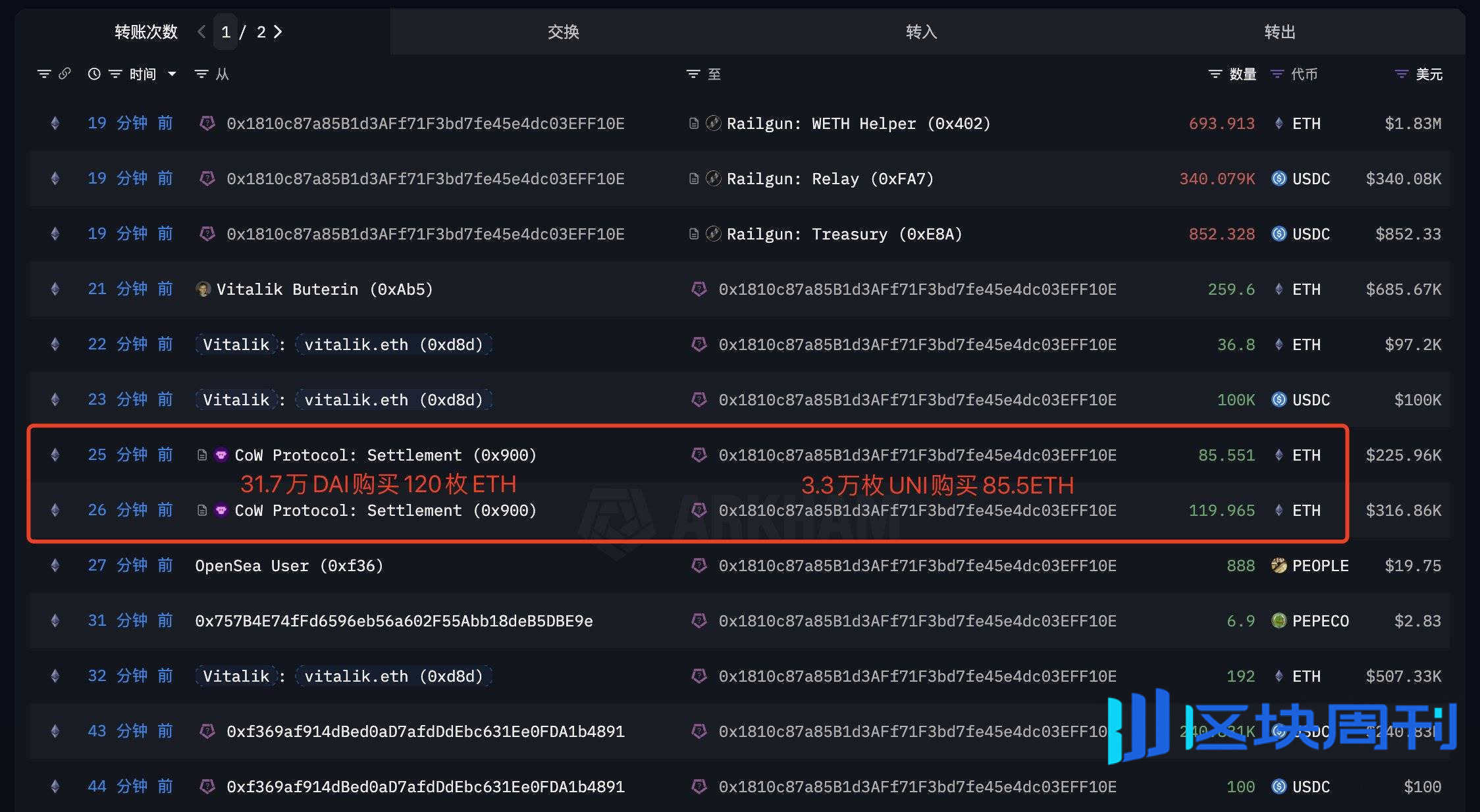
Task: Select the 转账次数 tab
Action: coord(146,32)
